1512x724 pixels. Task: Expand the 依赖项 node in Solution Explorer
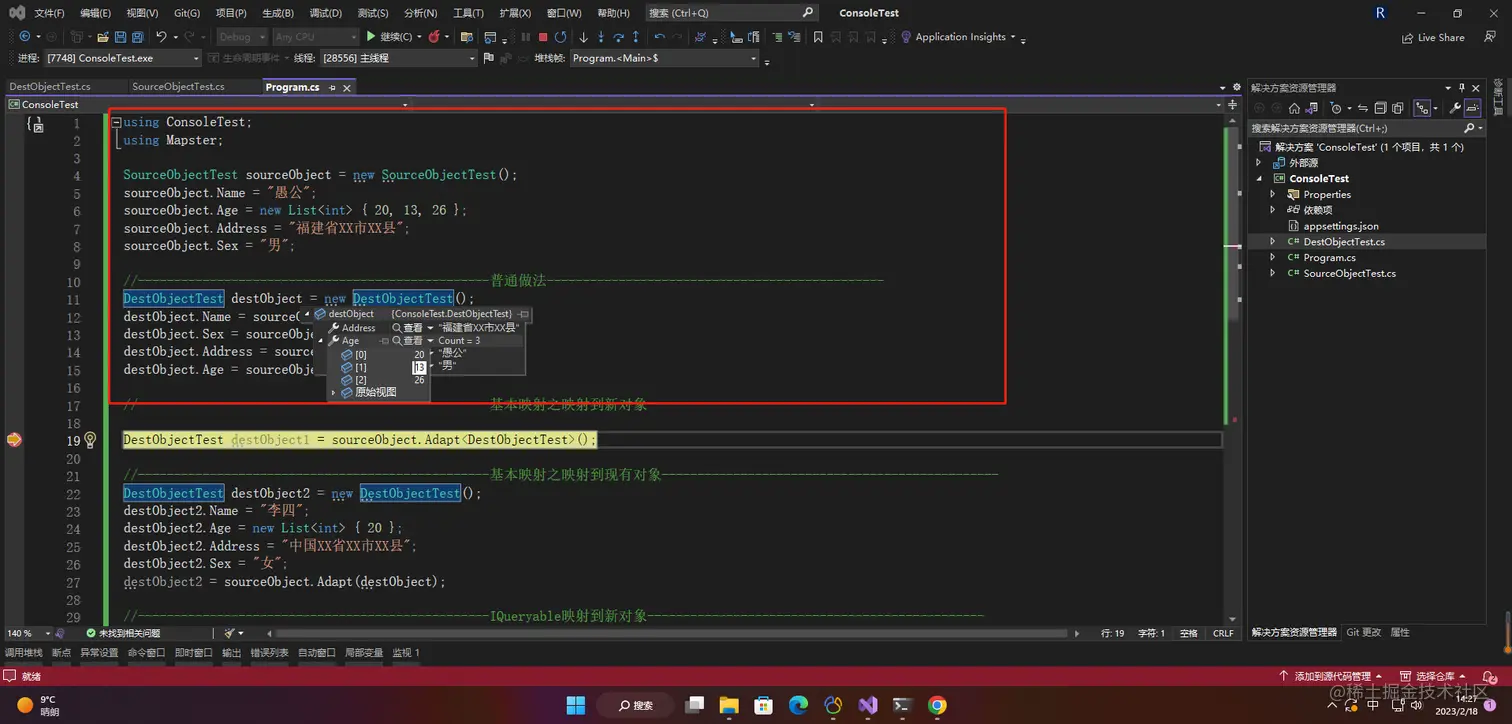pos(1273,210)
